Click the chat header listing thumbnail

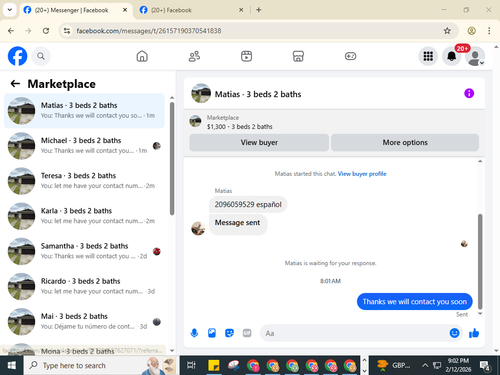click(201, 93)
